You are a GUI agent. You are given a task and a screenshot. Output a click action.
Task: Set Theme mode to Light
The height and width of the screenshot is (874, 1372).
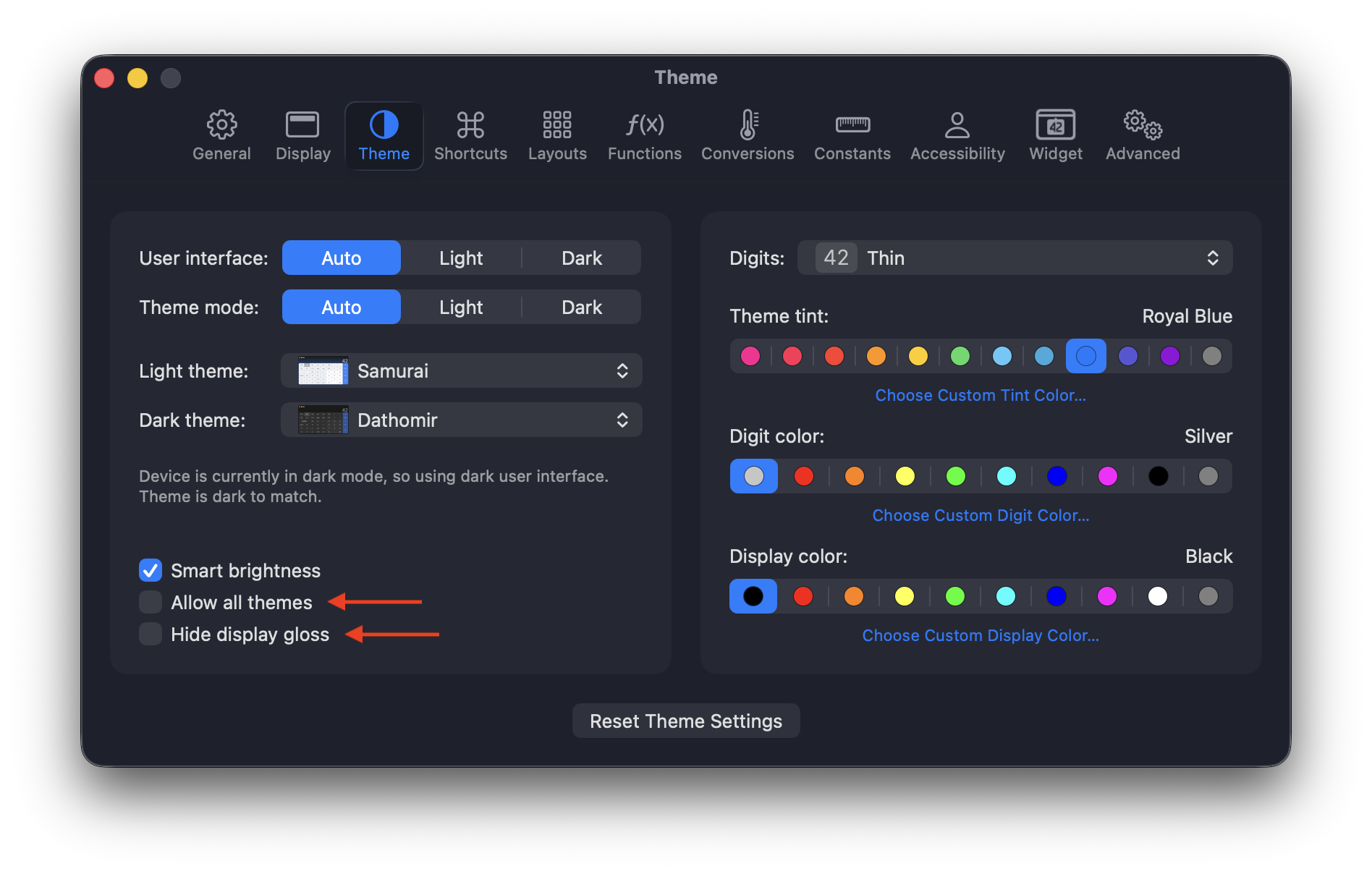tap(461, 307)
